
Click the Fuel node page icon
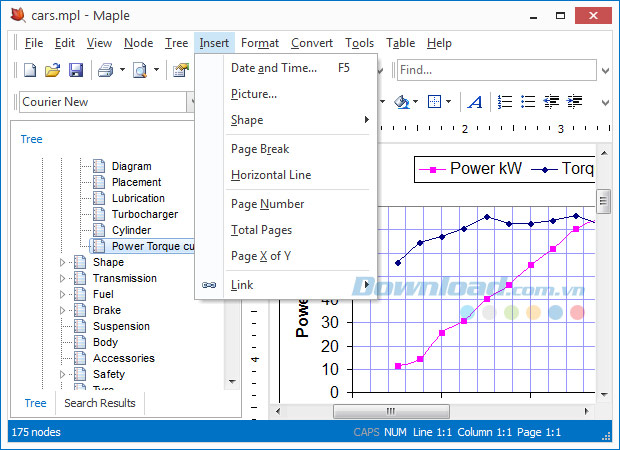(80, 294)
